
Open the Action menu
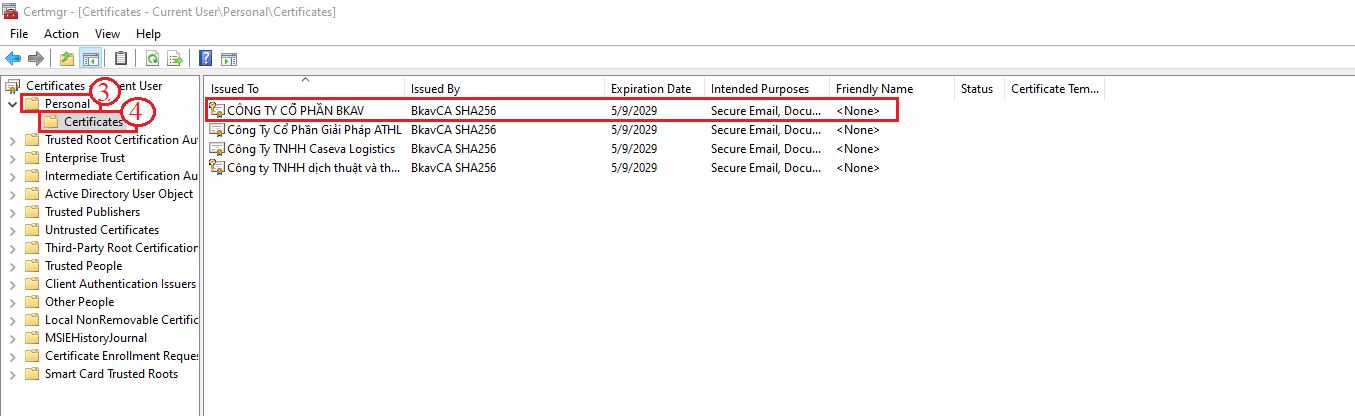click(x=61, y=34)
